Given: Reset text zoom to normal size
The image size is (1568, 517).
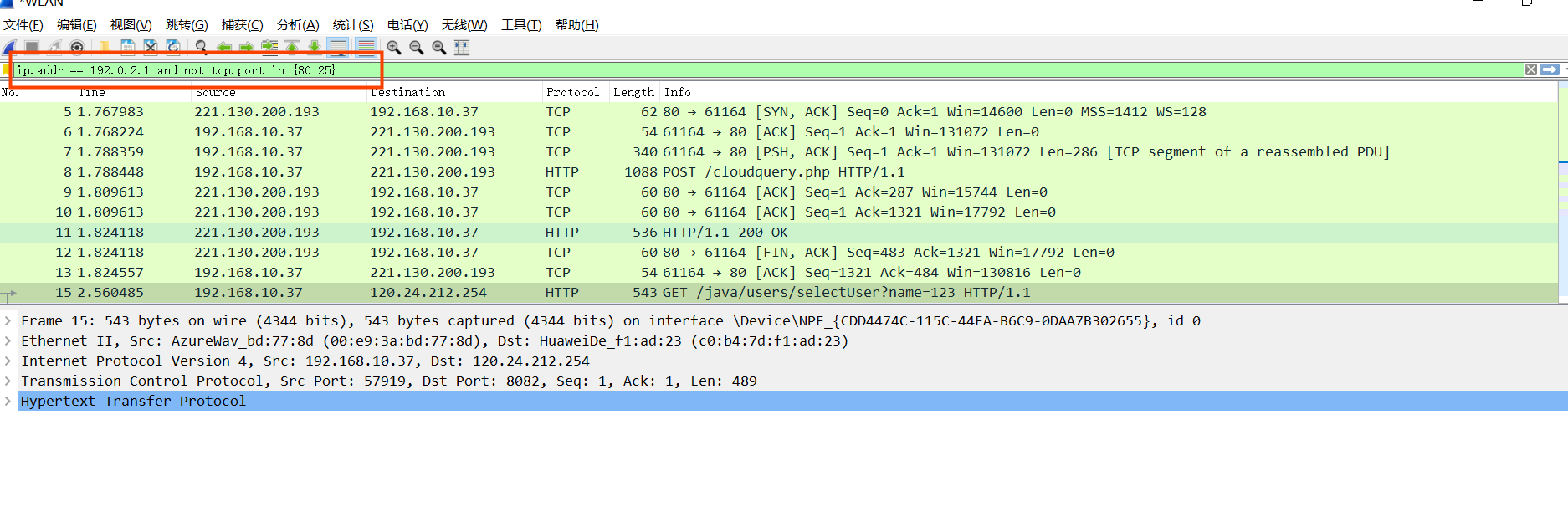Looking at the screenshot, I should point(439,47).
